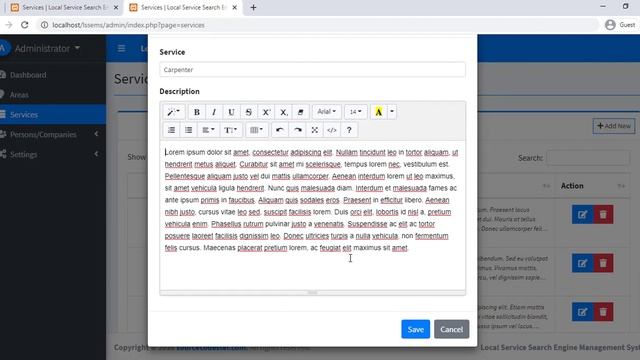Edit the first service row
Viewport: 640px width, 360px height.
point(582,215)
